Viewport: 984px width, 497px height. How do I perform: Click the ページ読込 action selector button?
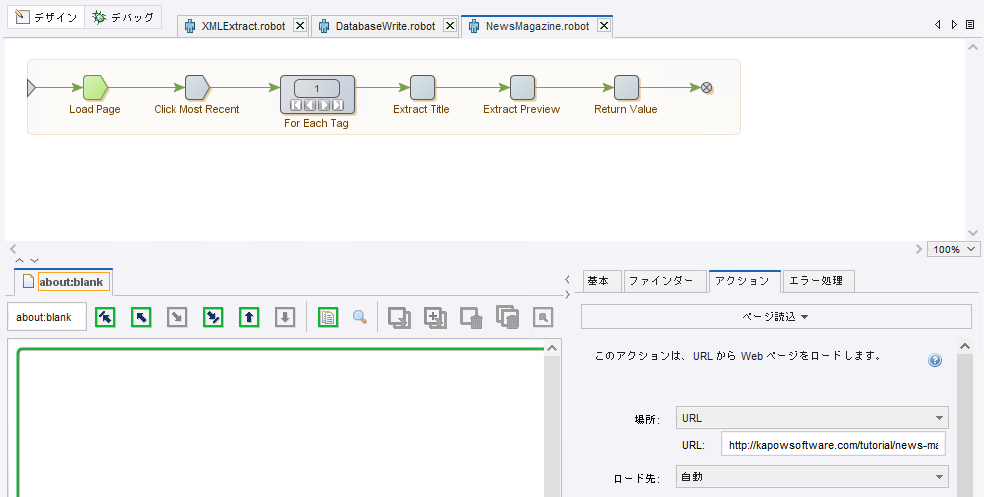pyautogui.click(x=776, y=316)
